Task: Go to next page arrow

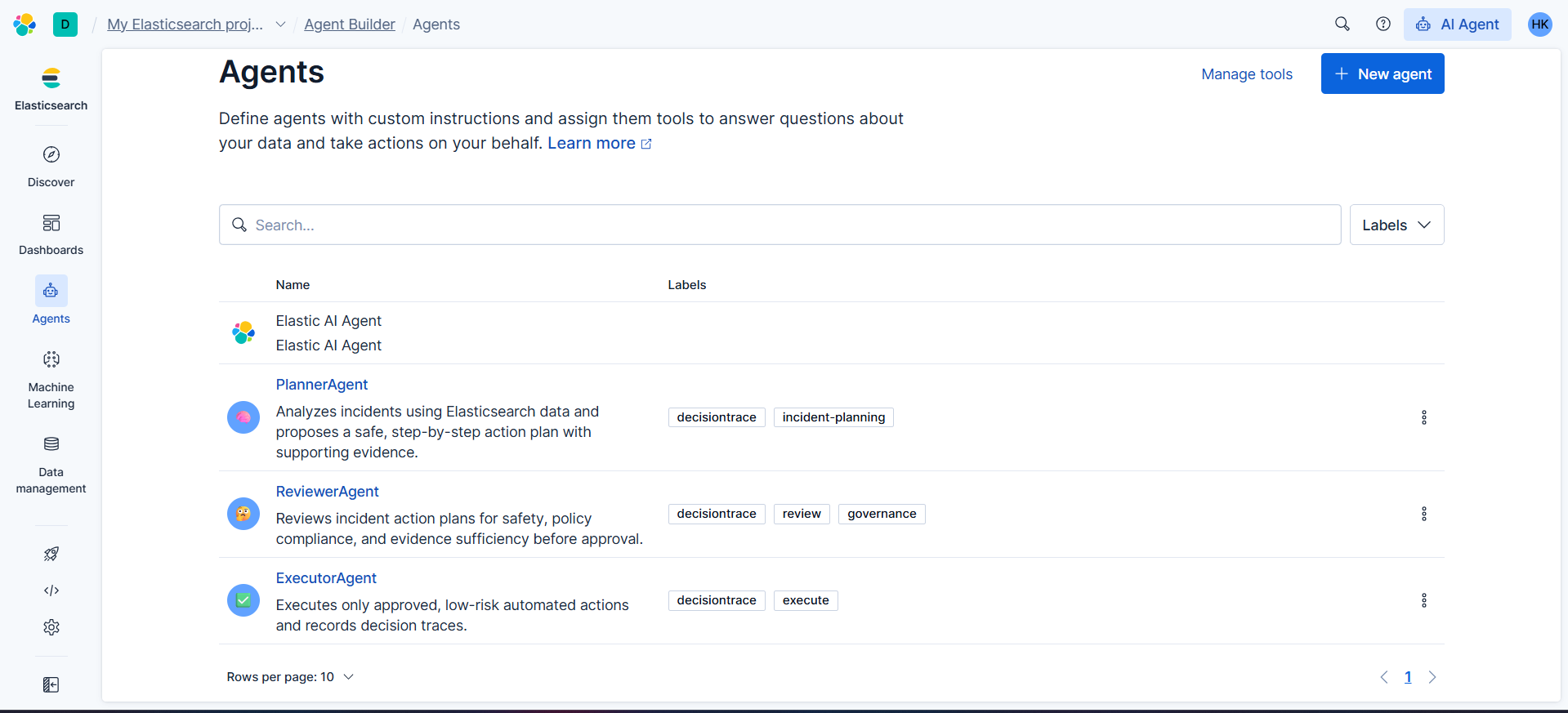Action: tap(1432, 677)
